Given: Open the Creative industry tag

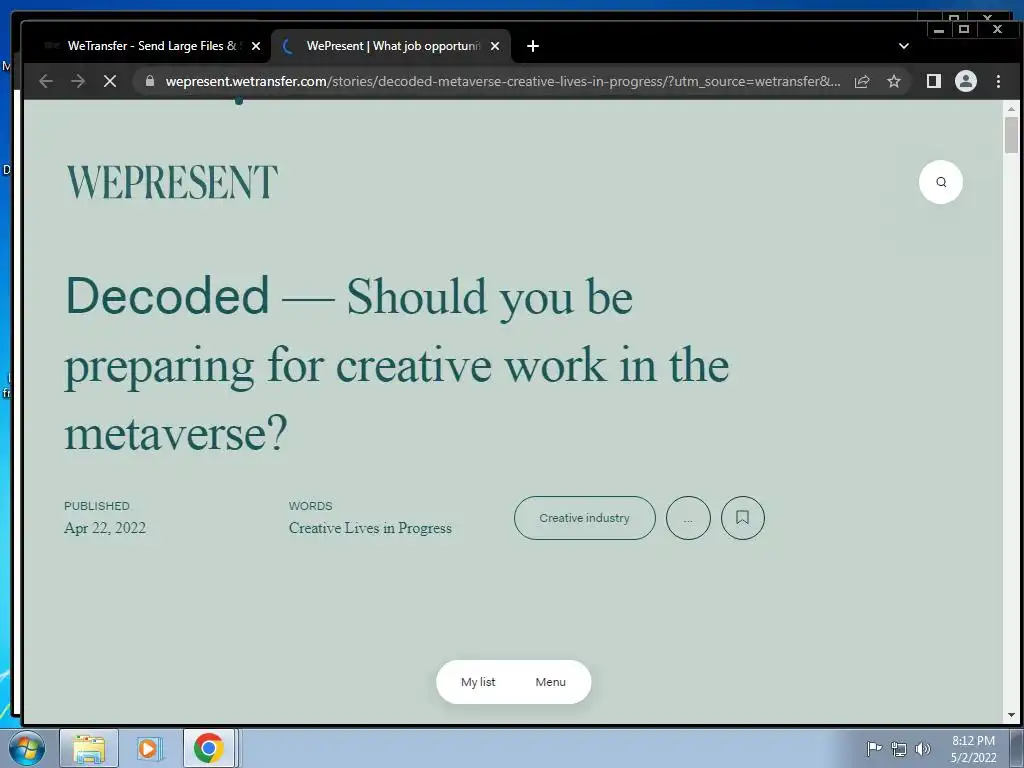Looking at the screenshot, I should [x=584, y=518].
